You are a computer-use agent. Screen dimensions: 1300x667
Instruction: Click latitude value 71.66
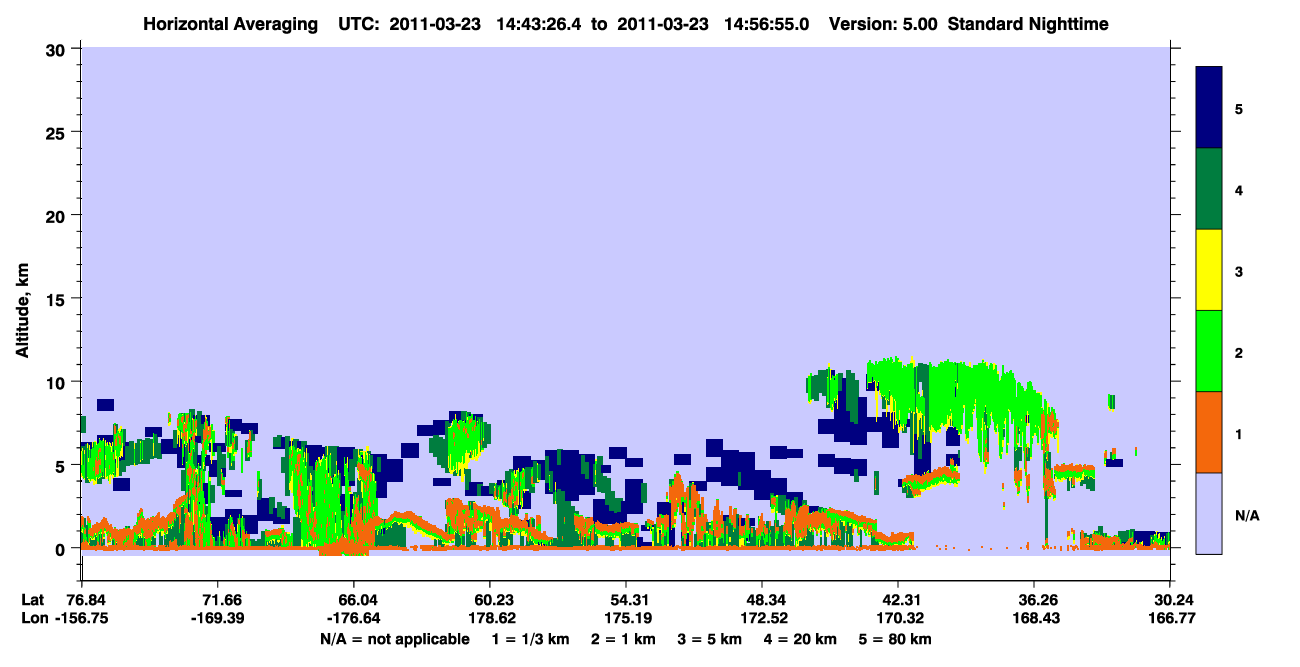pos(217,599)
